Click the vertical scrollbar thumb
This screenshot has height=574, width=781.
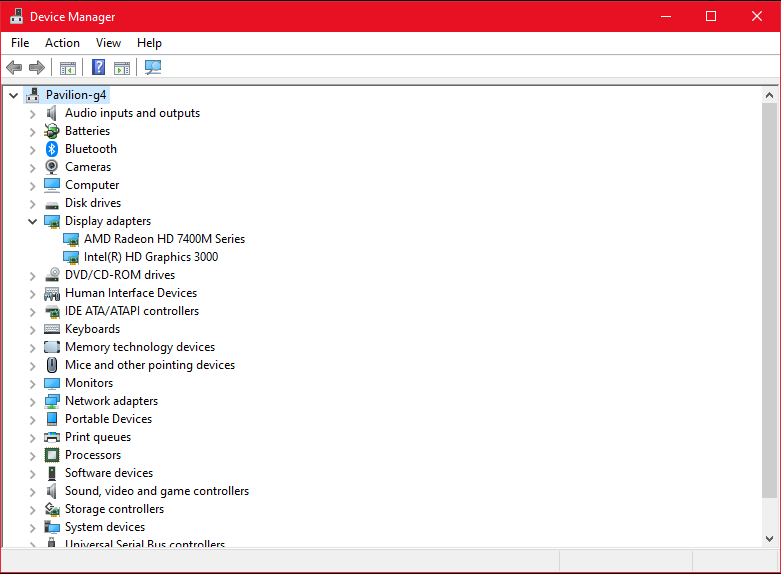769,300
